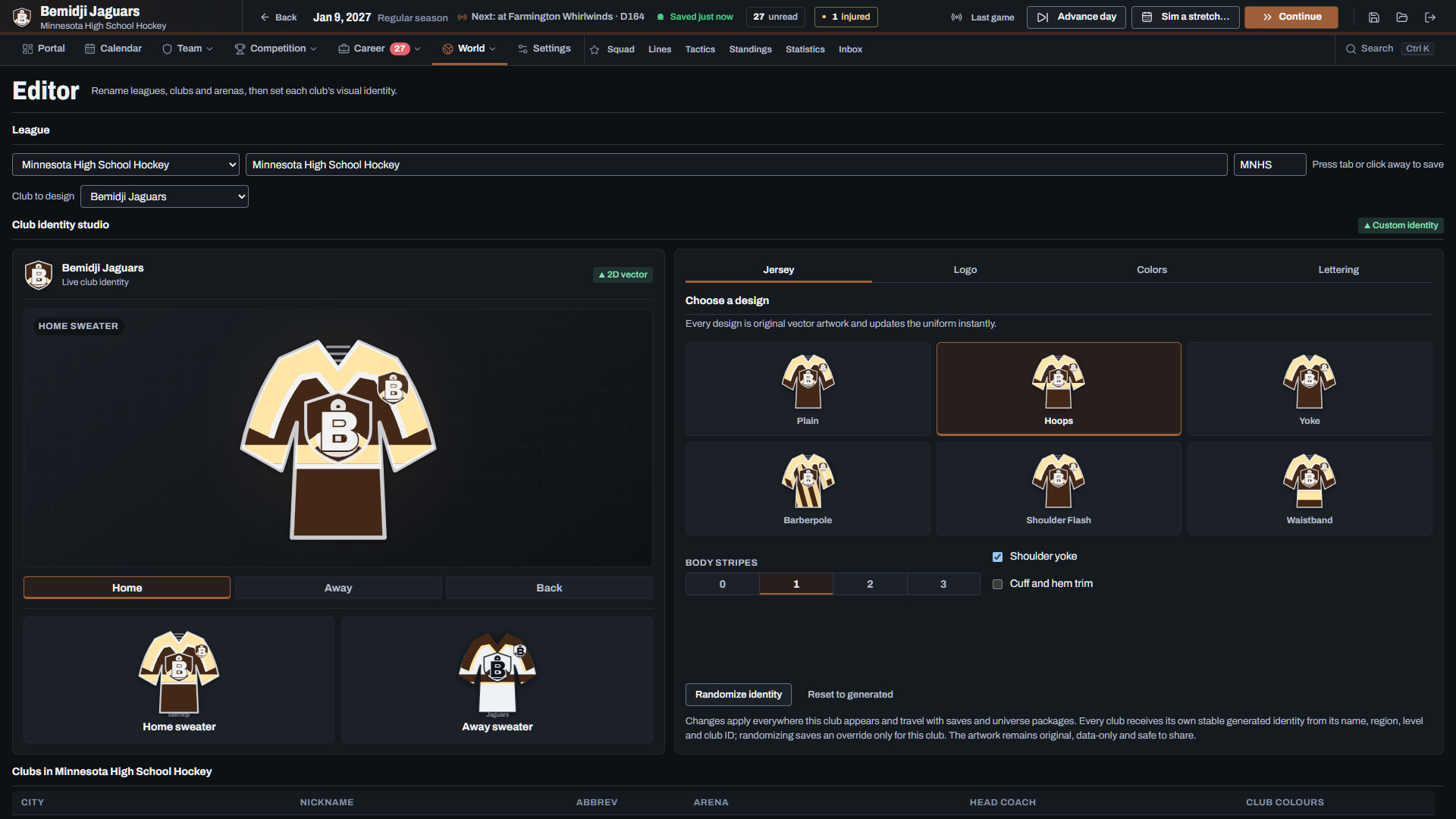Switch to the Lettering tab
Image resolution: width=1456 pixels, height=819 pixels.
pos(1338,270)
